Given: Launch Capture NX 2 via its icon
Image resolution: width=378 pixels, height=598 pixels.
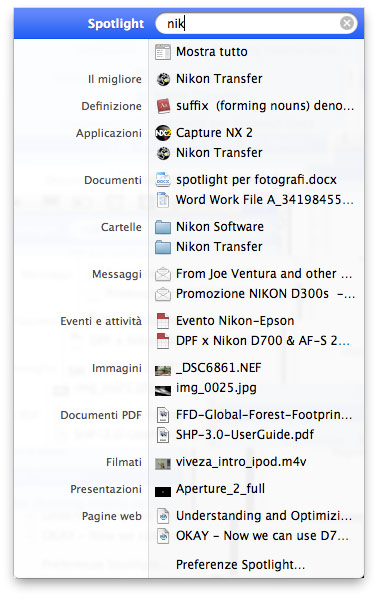Looking at the screenshot, I should click(163, 133).
